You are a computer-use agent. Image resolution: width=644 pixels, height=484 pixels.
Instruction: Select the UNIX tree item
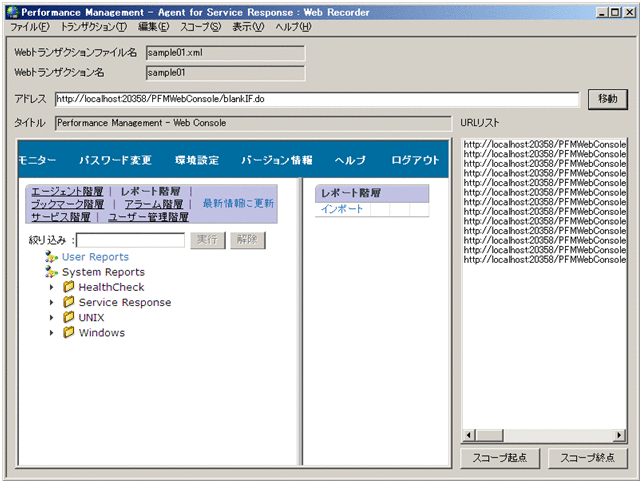click(91, 318)
